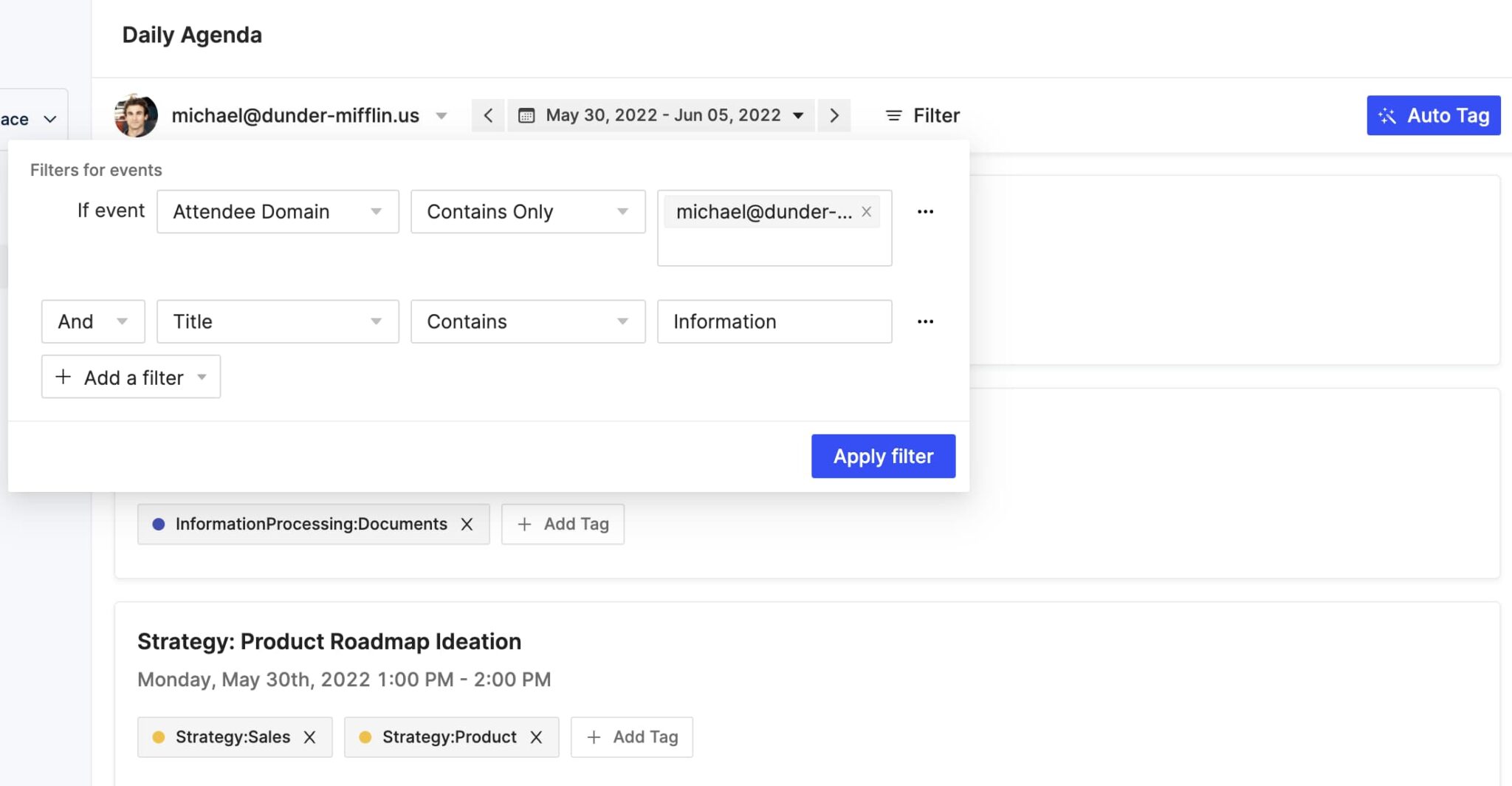
Task: Open the Add a filter dropdown arrow
Action: (x=202, y=377)
